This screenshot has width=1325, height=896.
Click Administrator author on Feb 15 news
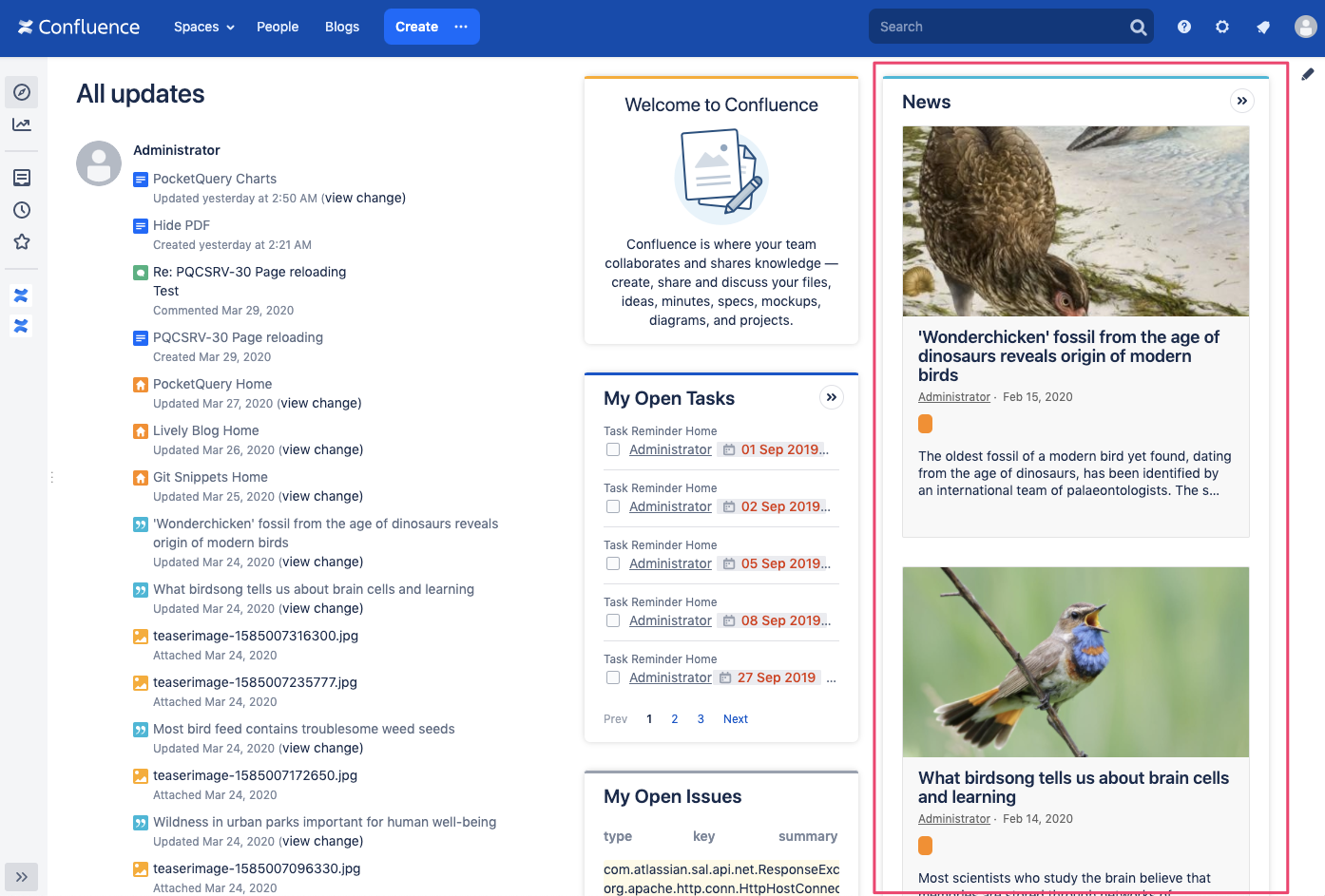click(954, 397)
